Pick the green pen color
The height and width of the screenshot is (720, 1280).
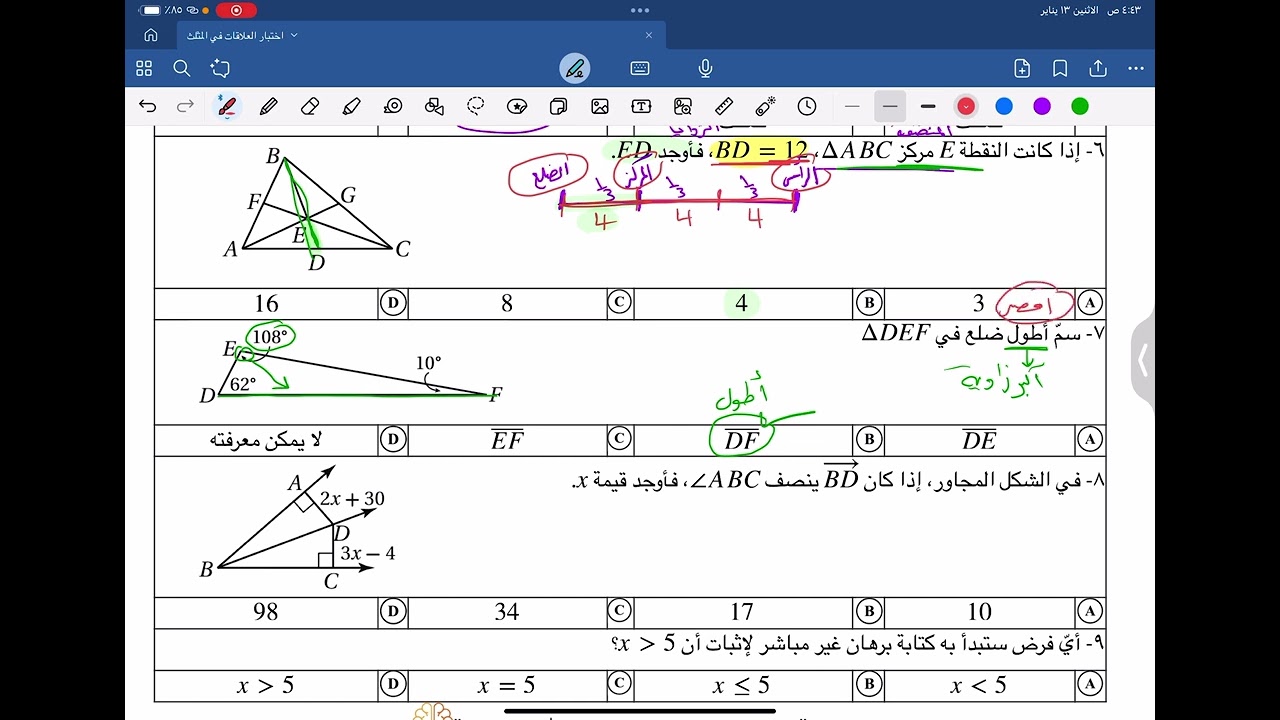tap(1080, 106)
